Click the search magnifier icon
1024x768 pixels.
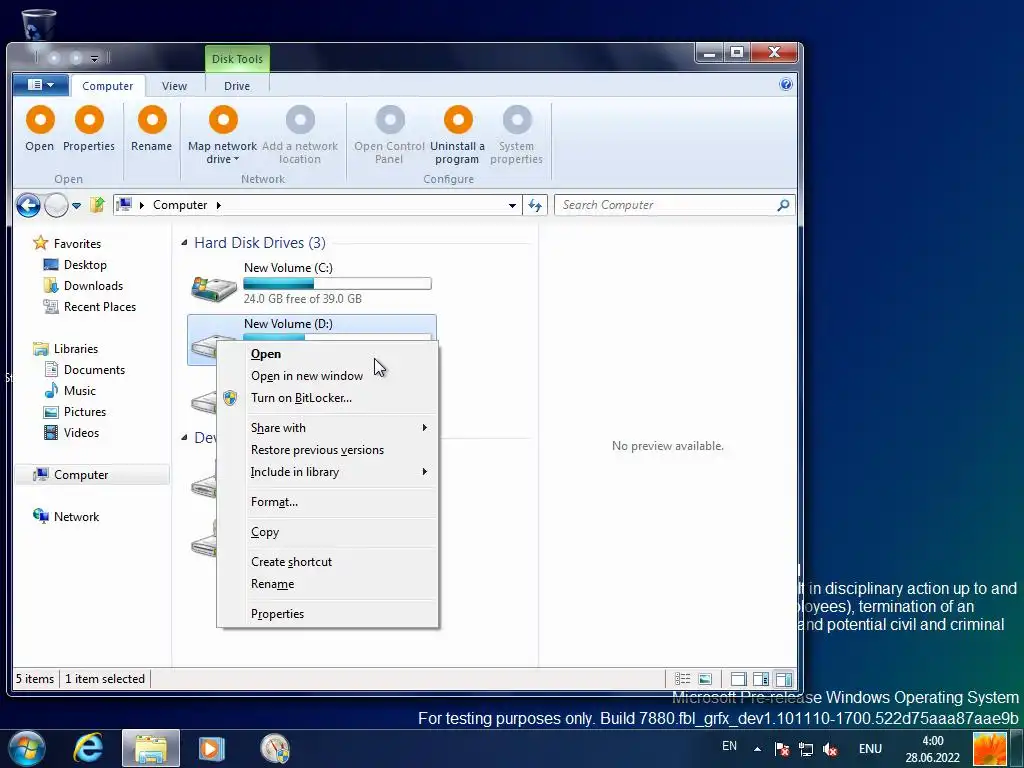[783, 205]
